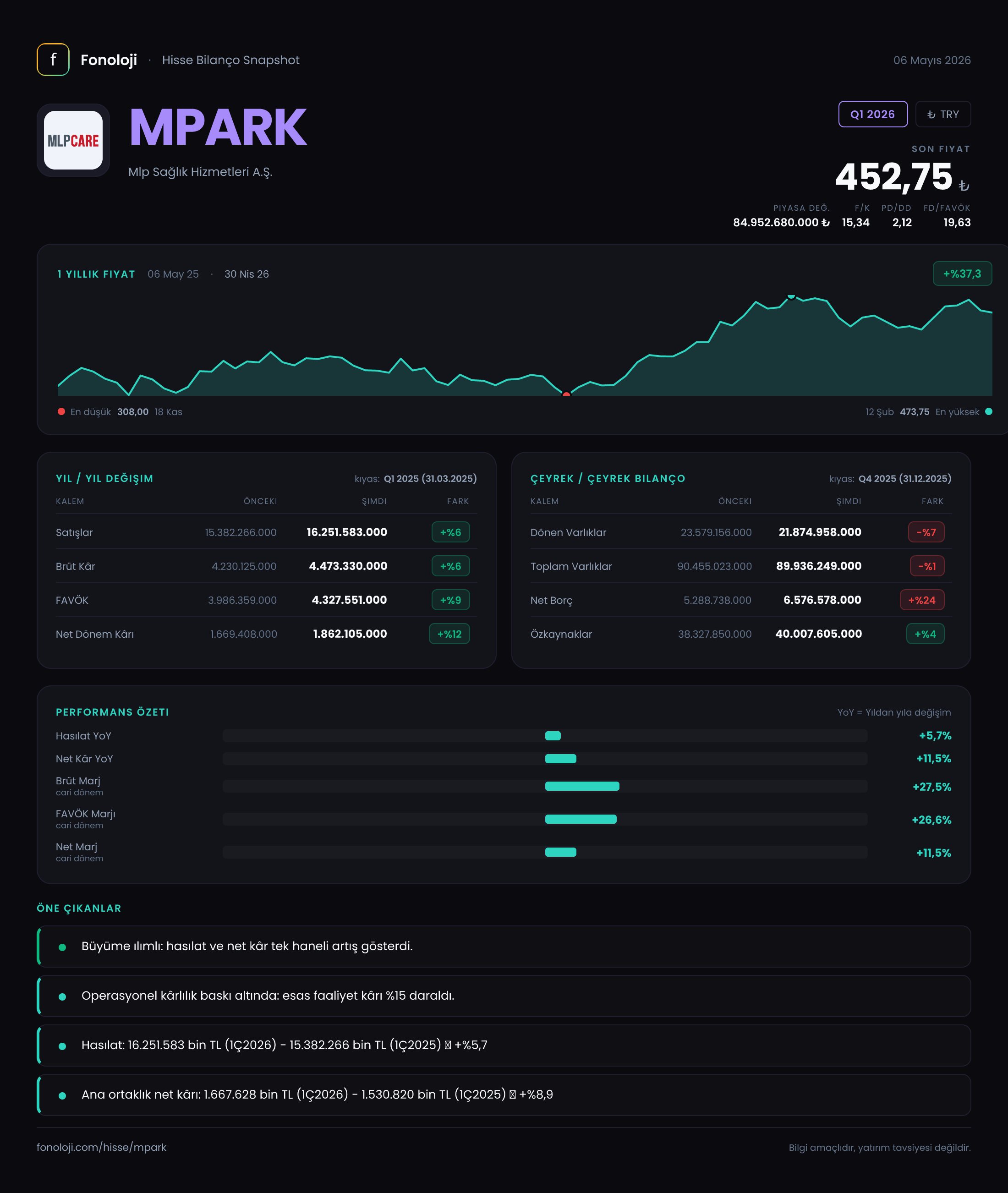The width and height of the screenshot is (1008, 1193).
Task: Click the Hasılat YoY progress bar
Action: 545,736
